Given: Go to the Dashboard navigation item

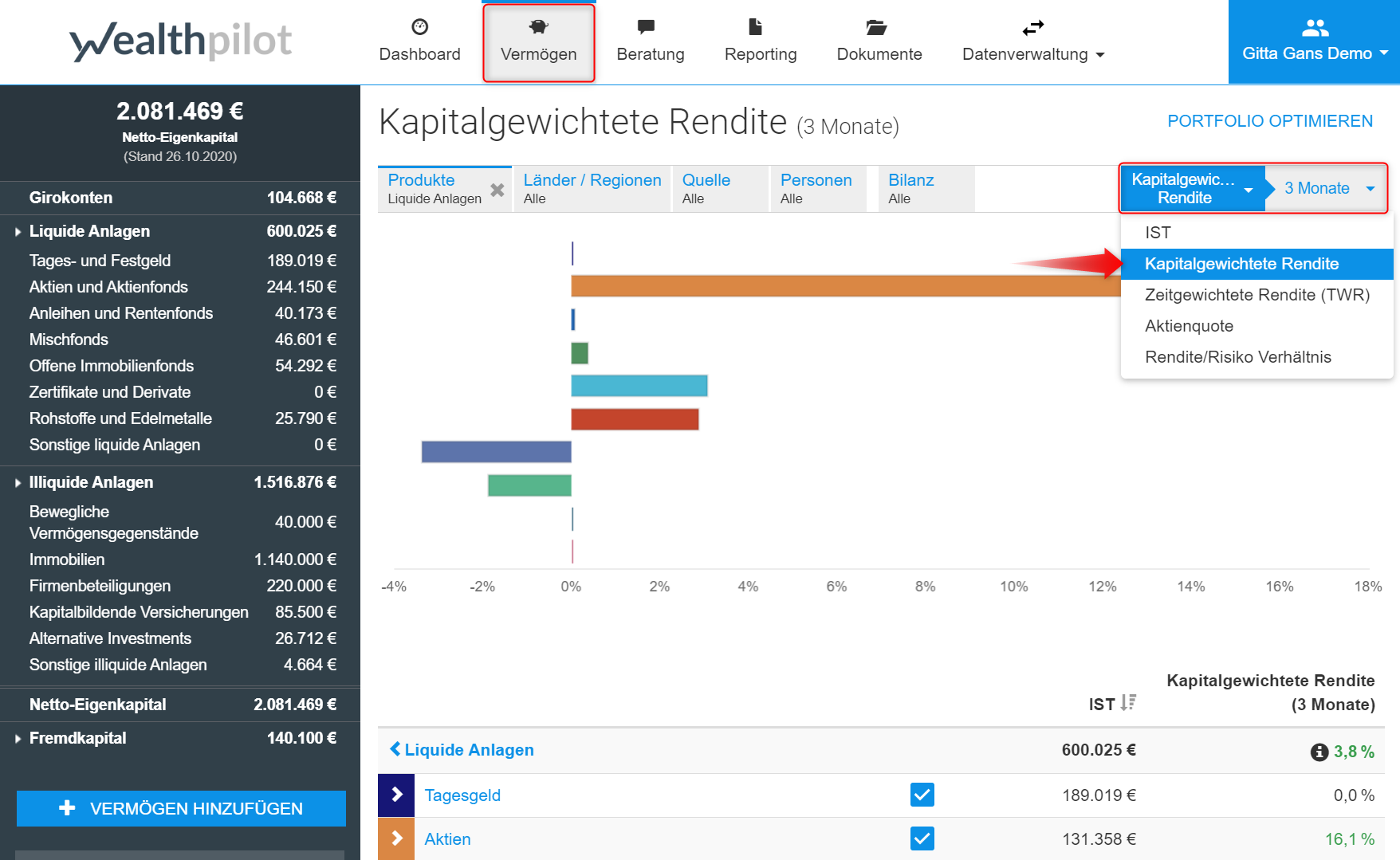Looking at the screenshot, I should coord(420,41).
